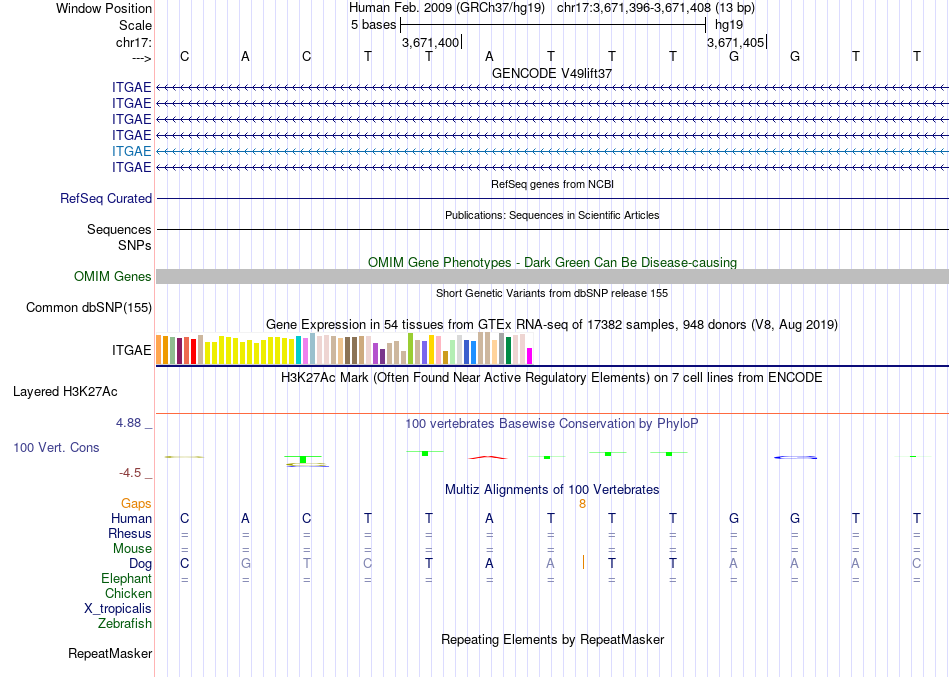Open Multiz Alignments of 100 Vertebrates title
This screenshot has height=677, width=950.
click(x=552, y=490)
